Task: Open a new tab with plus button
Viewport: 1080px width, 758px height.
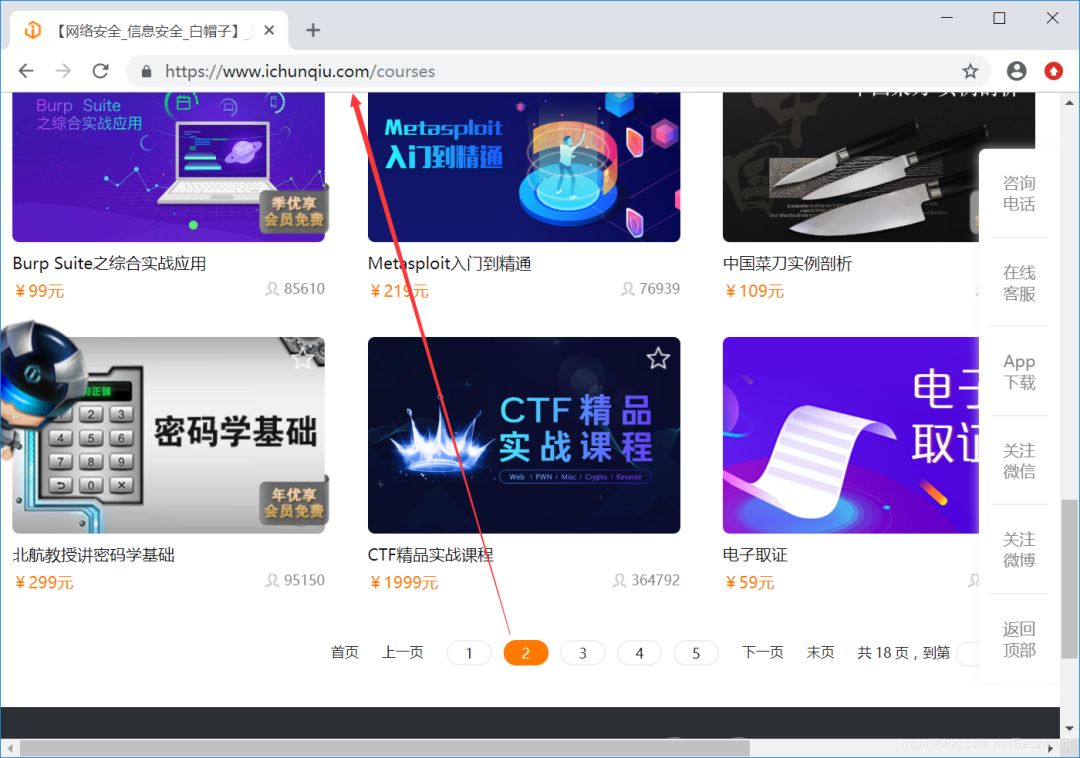Action: tap(313, 30)
